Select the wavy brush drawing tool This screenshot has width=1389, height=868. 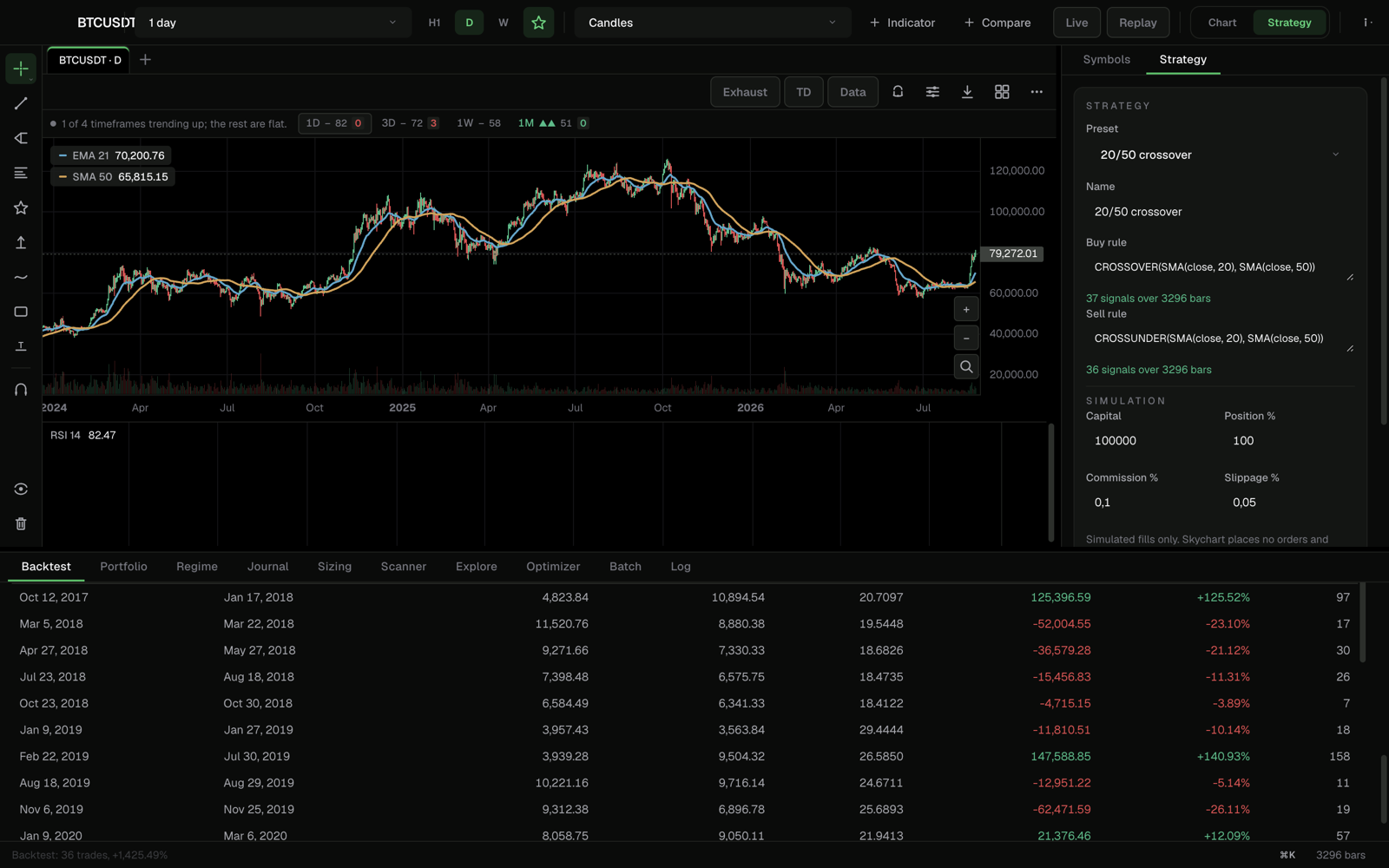click(21, 277)
